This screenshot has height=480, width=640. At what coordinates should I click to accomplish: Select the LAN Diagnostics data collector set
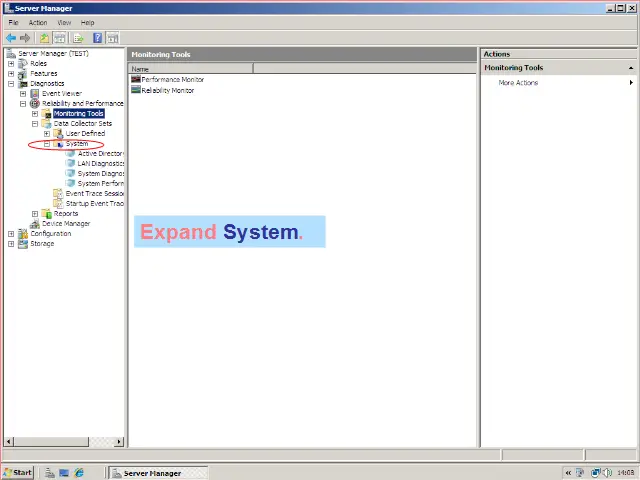click(x=100, y=164)
